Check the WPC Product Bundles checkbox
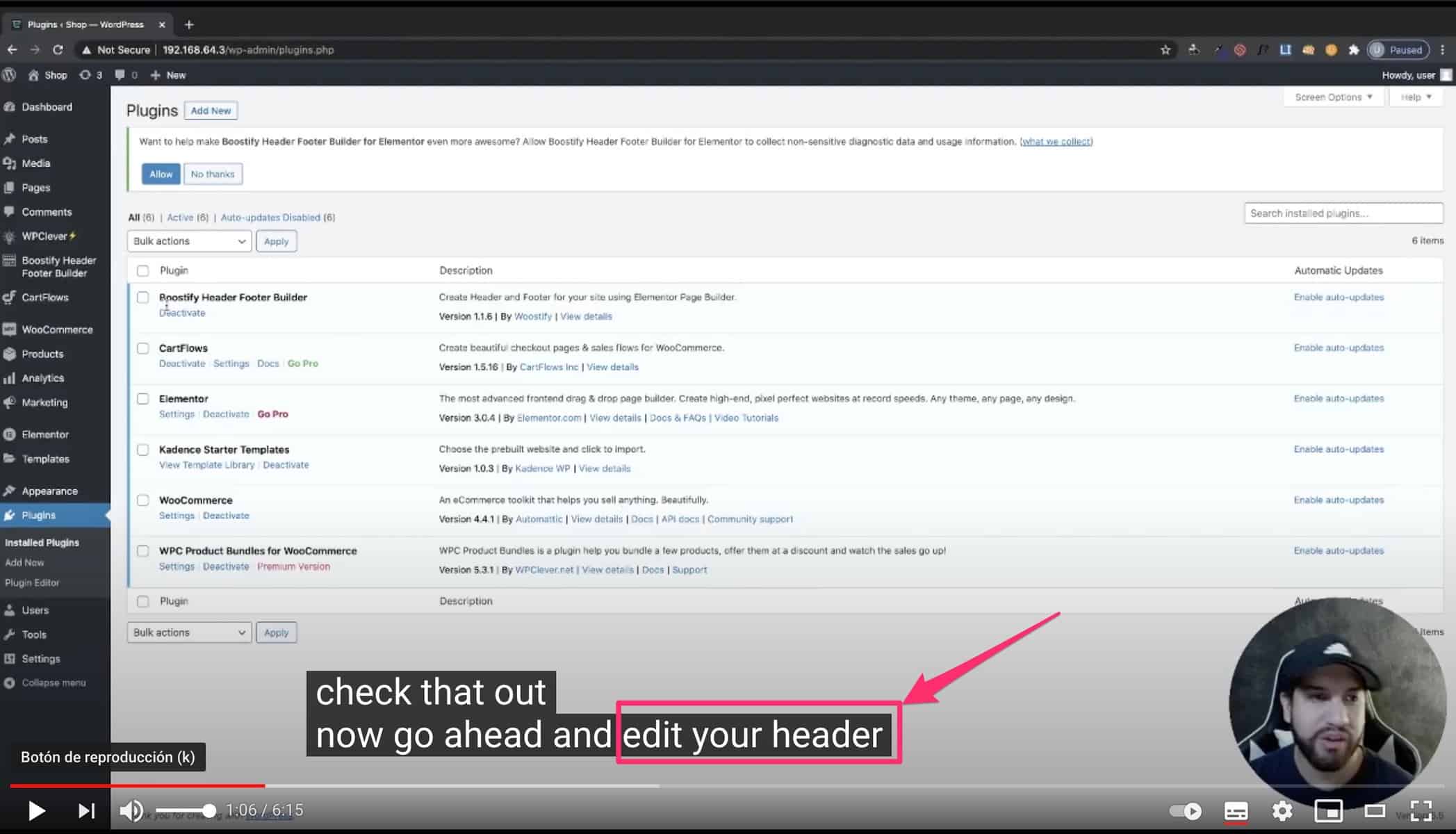The height and width of the screenshot is (834, 1456). tap(142, 551)
